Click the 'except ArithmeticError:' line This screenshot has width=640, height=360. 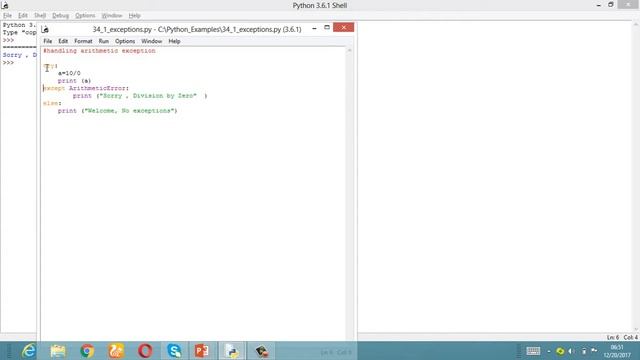pos(86,88)
